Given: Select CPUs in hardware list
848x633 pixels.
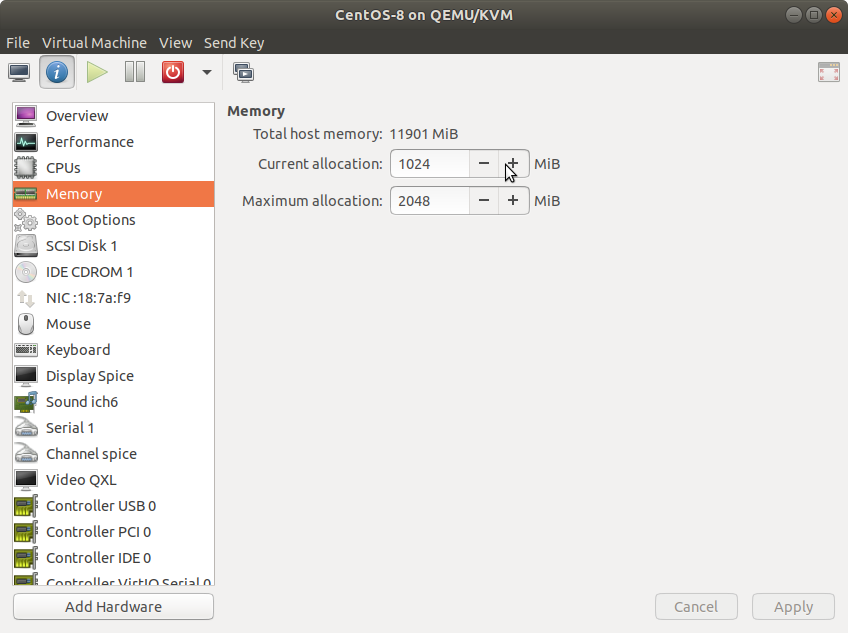Looking at the screenshot, I should [114, 168].
